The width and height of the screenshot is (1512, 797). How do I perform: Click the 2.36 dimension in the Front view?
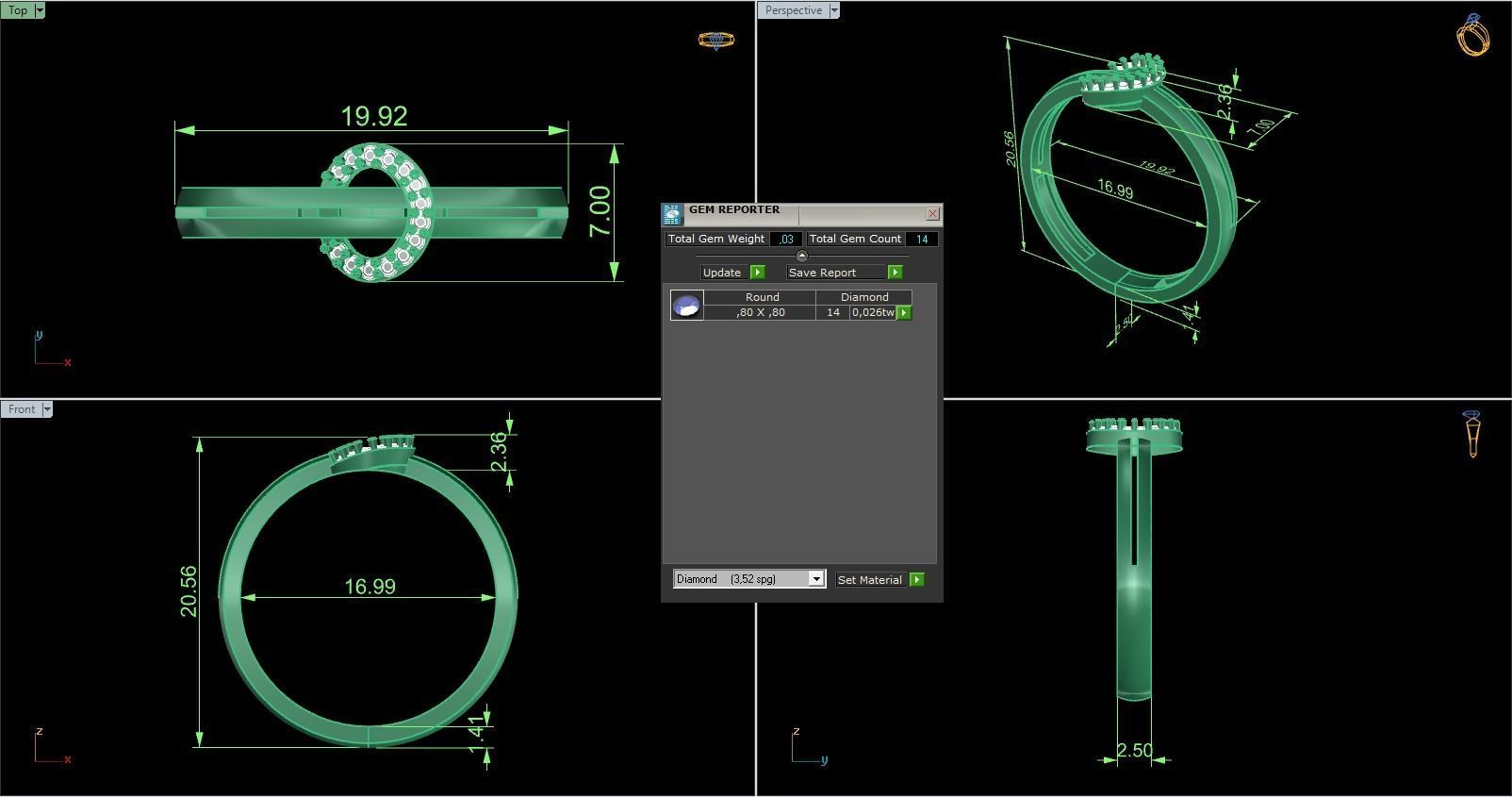point(500,453)
